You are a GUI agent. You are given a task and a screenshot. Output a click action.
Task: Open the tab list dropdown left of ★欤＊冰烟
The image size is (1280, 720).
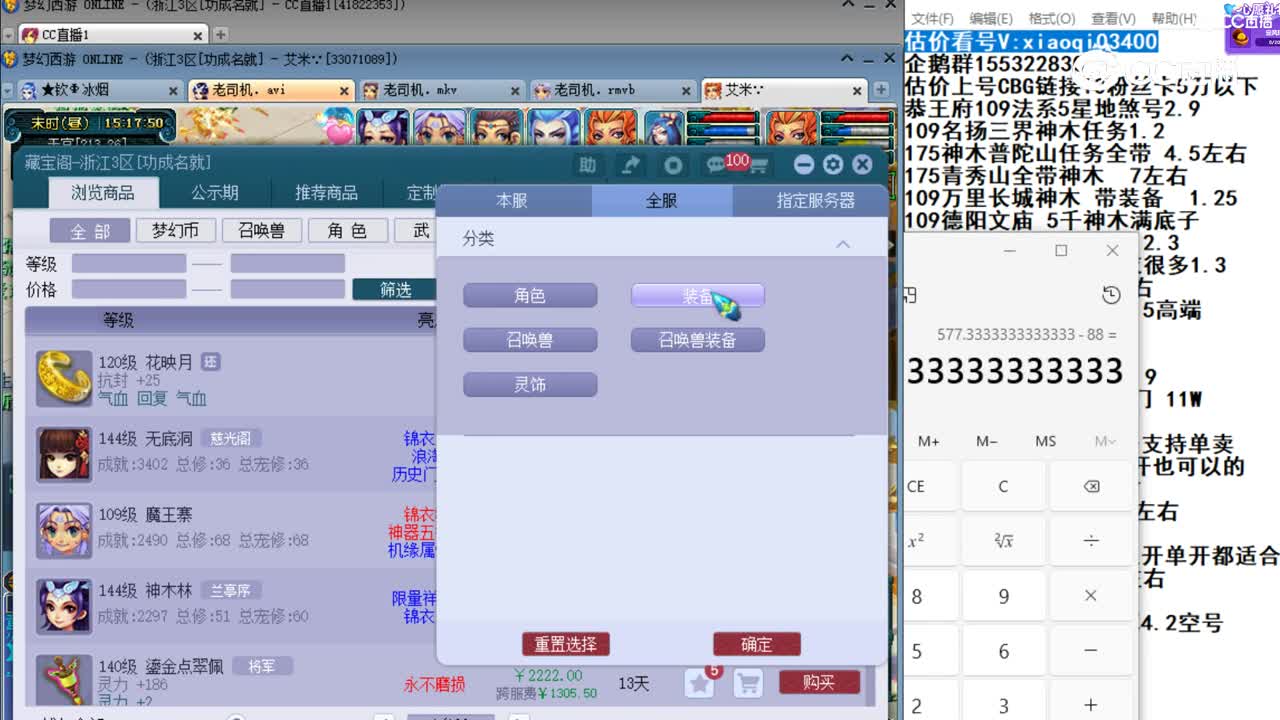[x=10, y=90]
